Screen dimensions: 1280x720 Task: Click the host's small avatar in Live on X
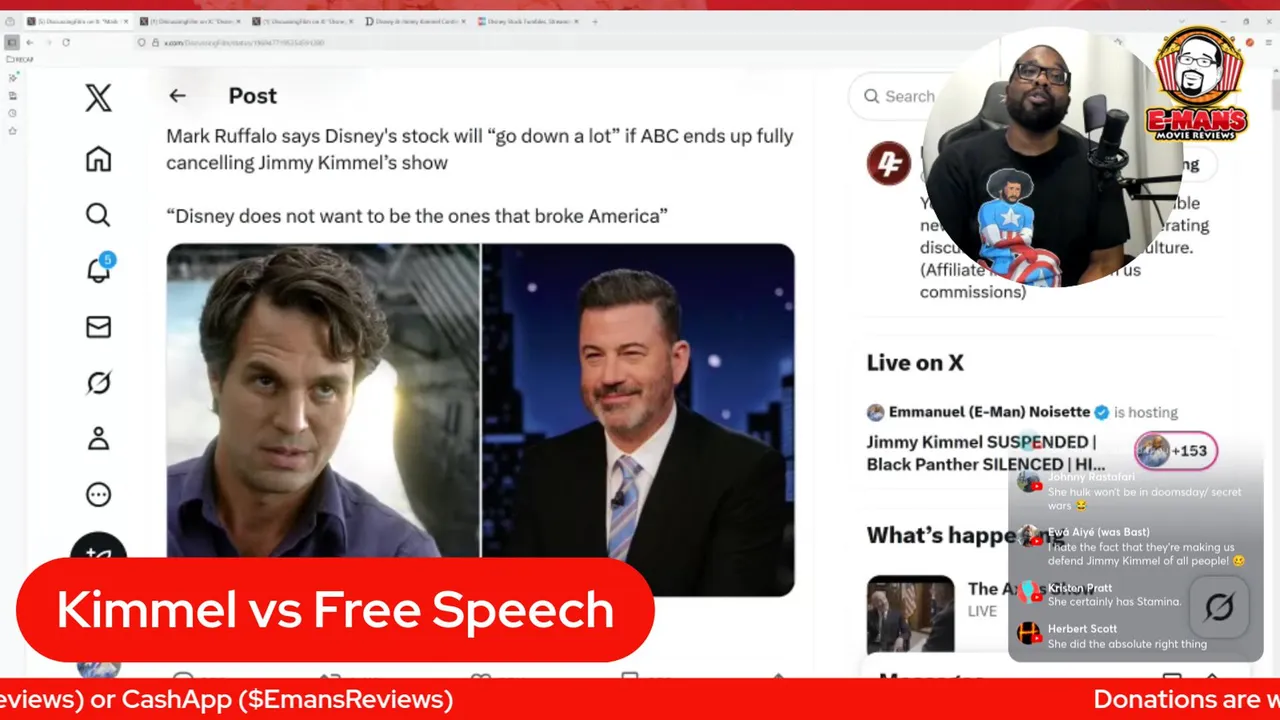coord(875,412)
